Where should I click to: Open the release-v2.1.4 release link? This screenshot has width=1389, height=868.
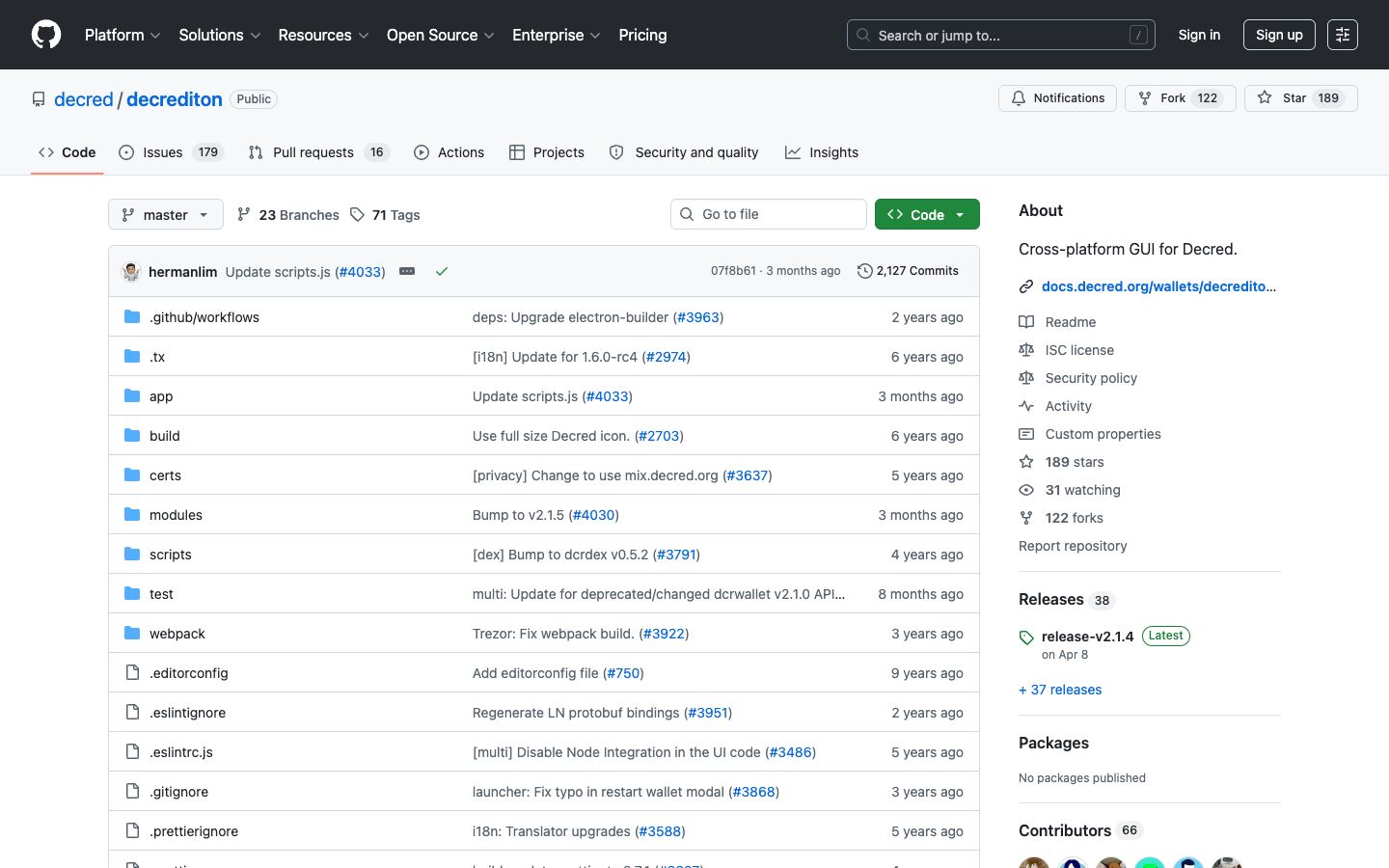[1087, 637]
